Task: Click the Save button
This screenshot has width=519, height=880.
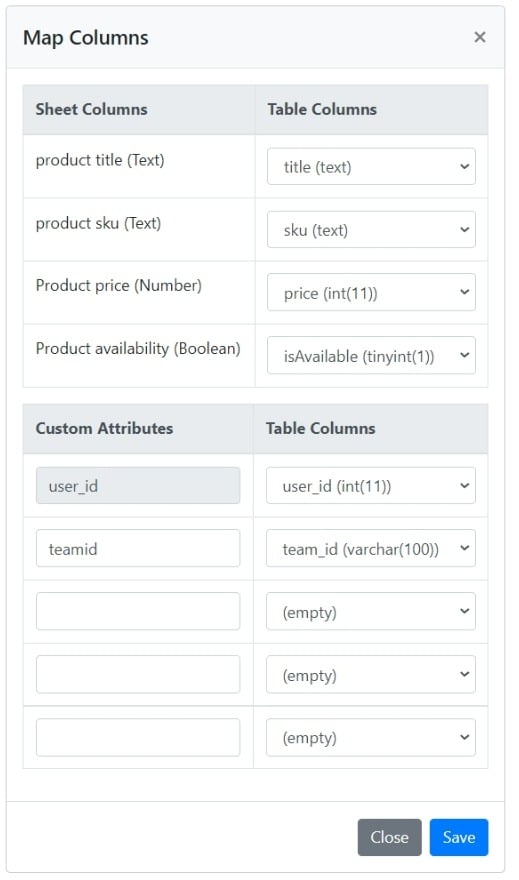Action: pos(459,837)
